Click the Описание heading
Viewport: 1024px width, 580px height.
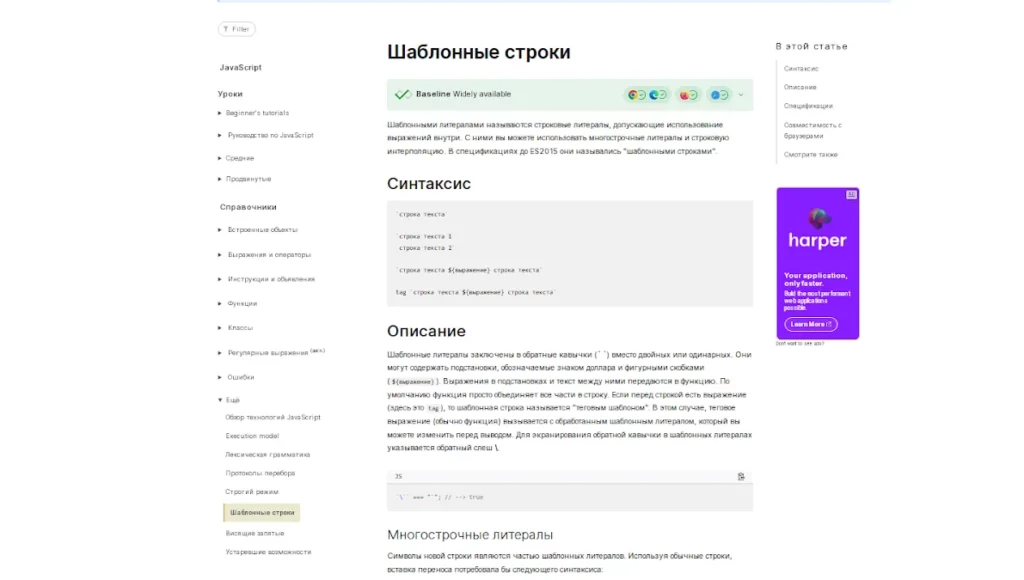pyautogui.click(x=426, y=331)
